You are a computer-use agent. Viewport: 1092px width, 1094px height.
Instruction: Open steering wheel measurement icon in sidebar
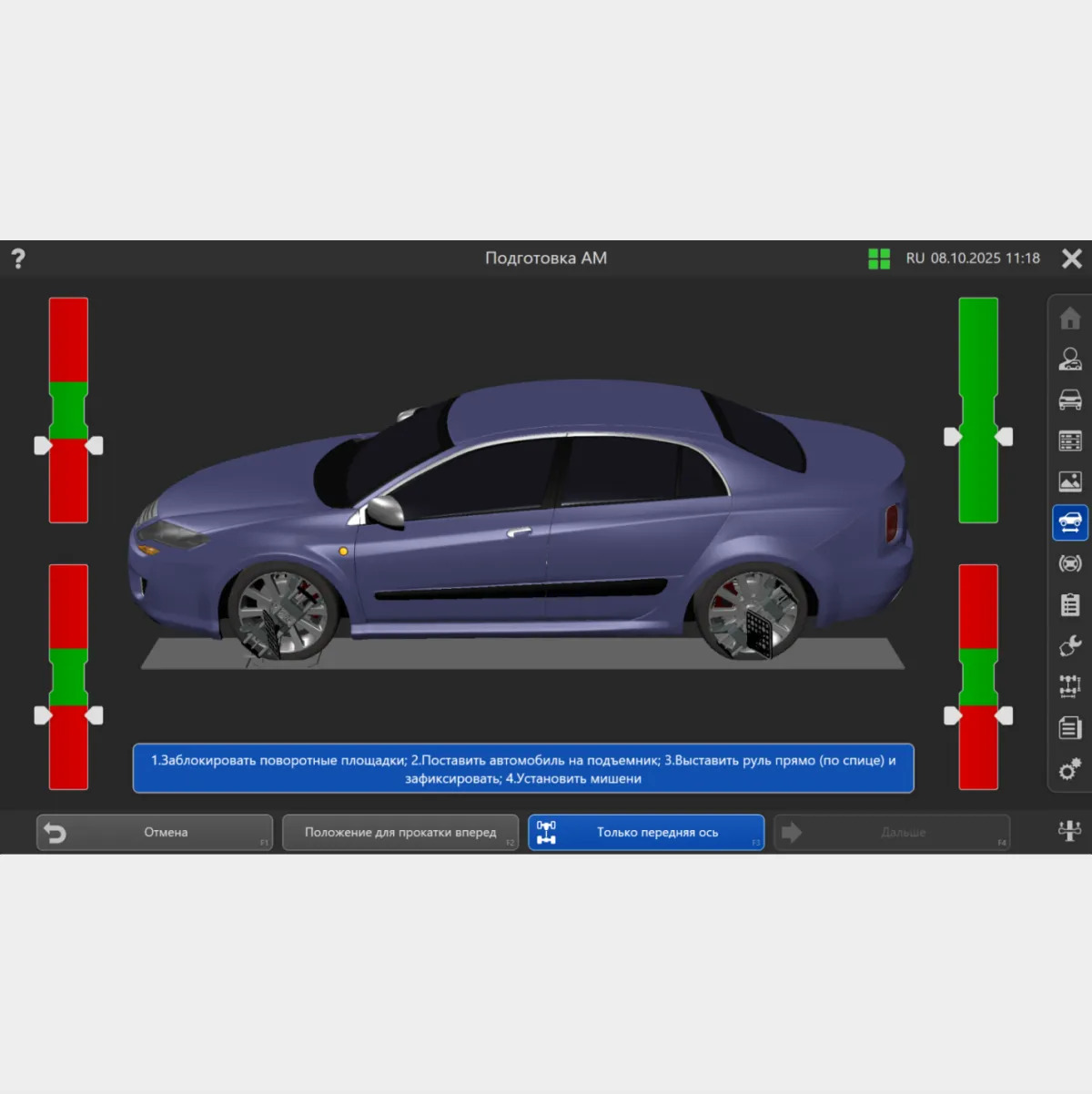[x=1070, y=563]
